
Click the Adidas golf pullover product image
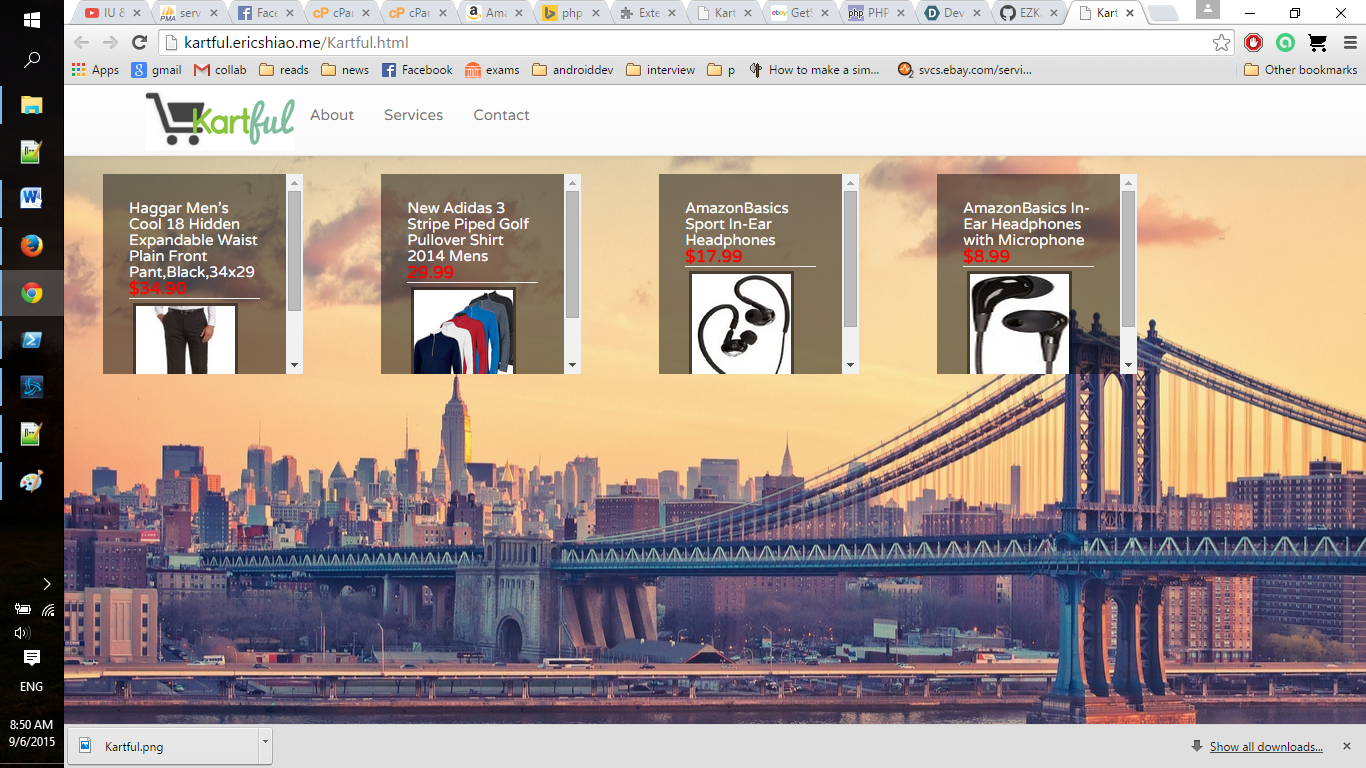(x=463, y=331)
